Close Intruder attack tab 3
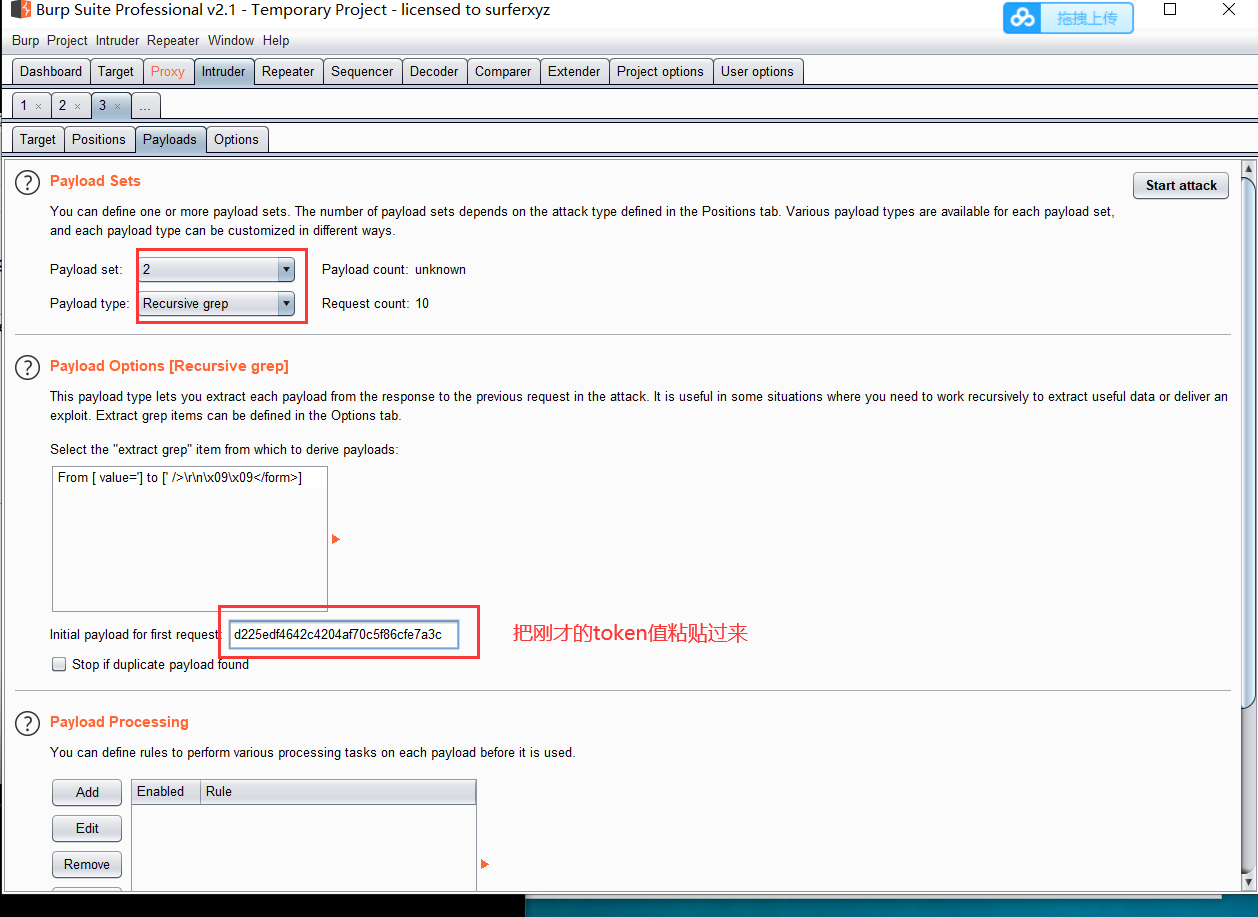The width and height of the screenshot is (1258, 917). pyautogui.click(x=116, y=106)
